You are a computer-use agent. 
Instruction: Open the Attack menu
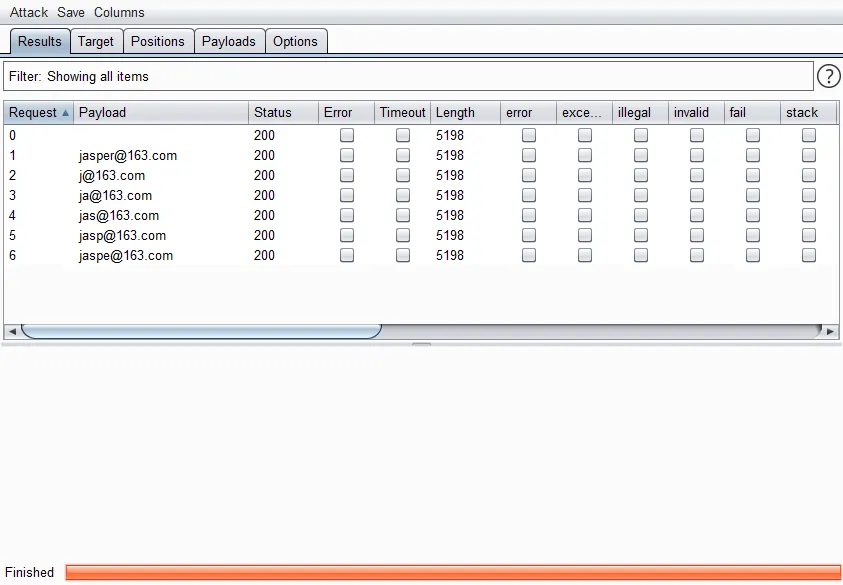pyautogui.click(x=28, y=12)
